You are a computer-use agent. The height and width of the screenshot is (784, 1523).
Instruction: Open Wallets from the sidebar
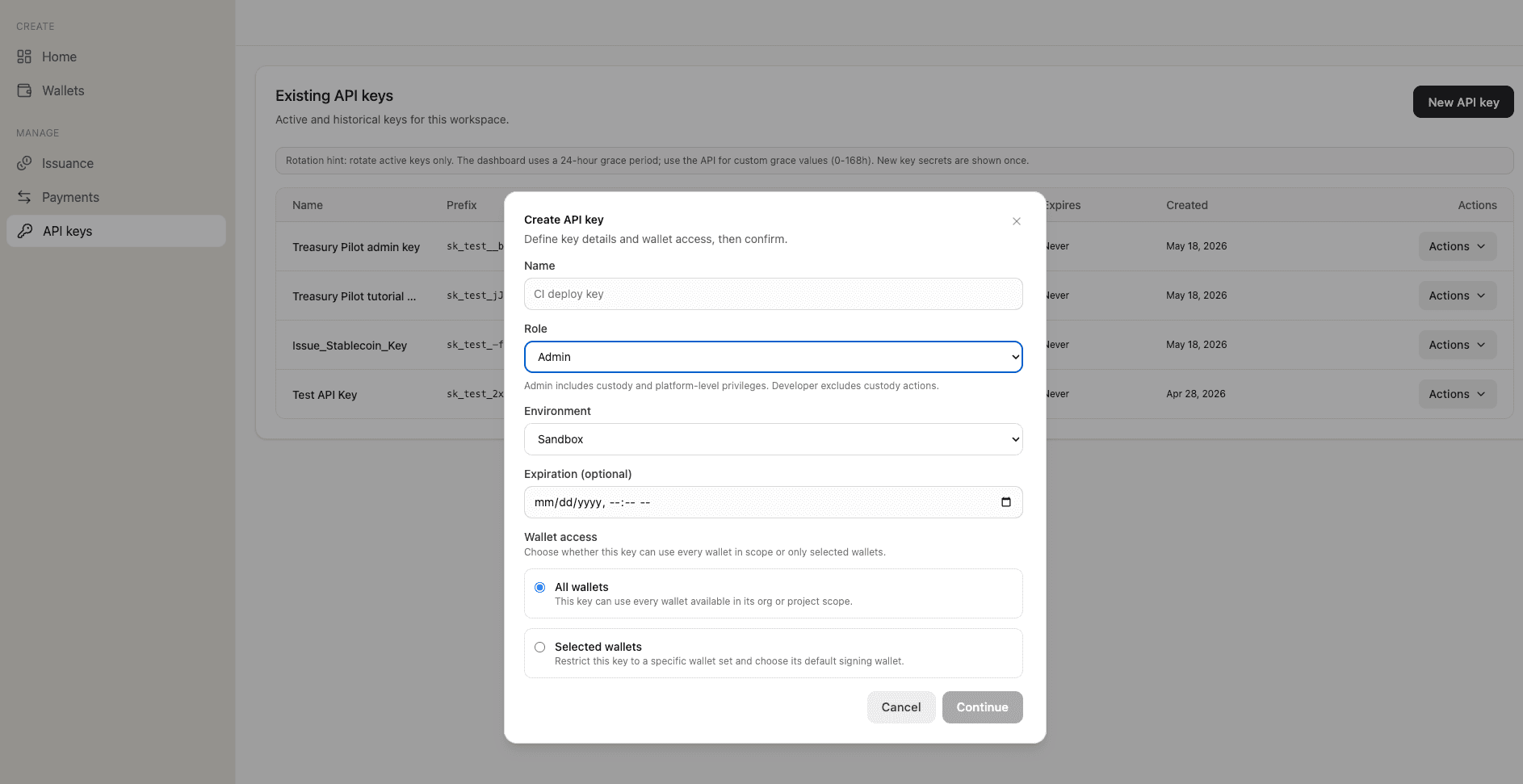[116, 90]
